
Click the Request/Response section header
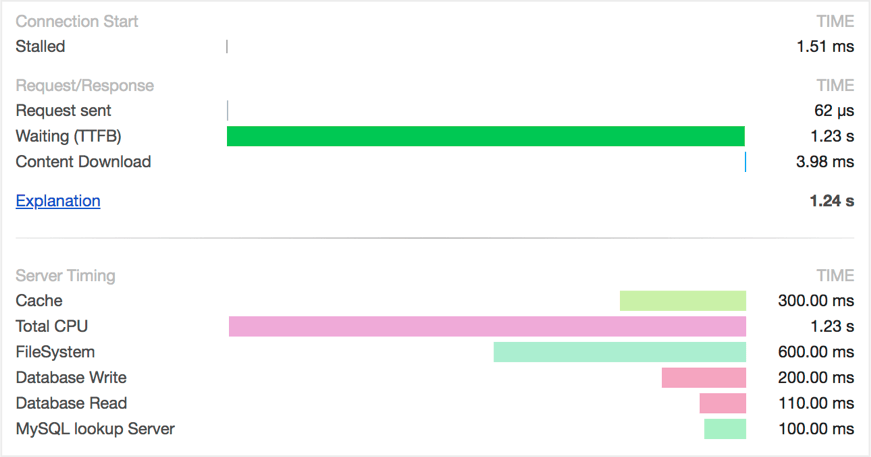[x=85, y=86]
